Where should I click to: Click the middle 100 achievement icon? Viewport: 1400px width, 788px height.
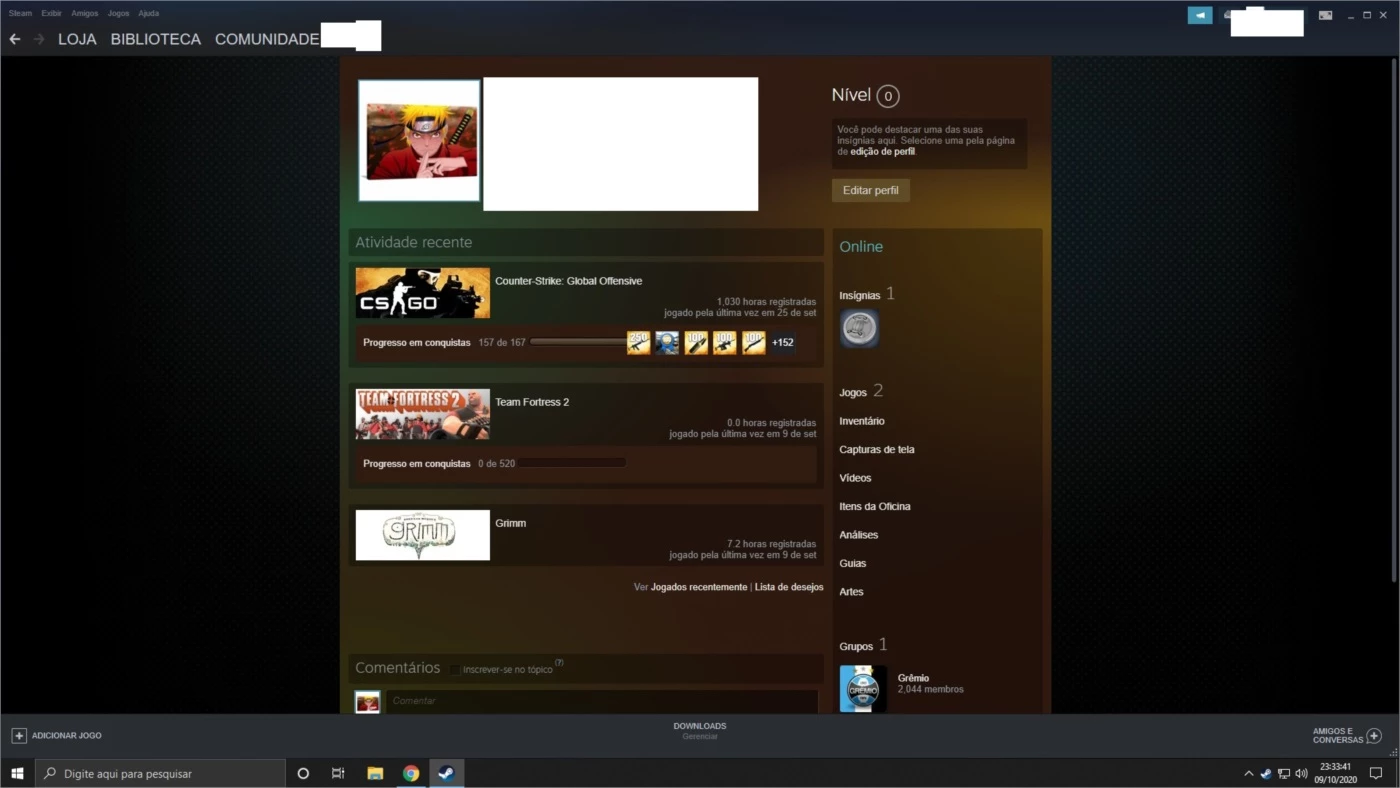[725, 342]
